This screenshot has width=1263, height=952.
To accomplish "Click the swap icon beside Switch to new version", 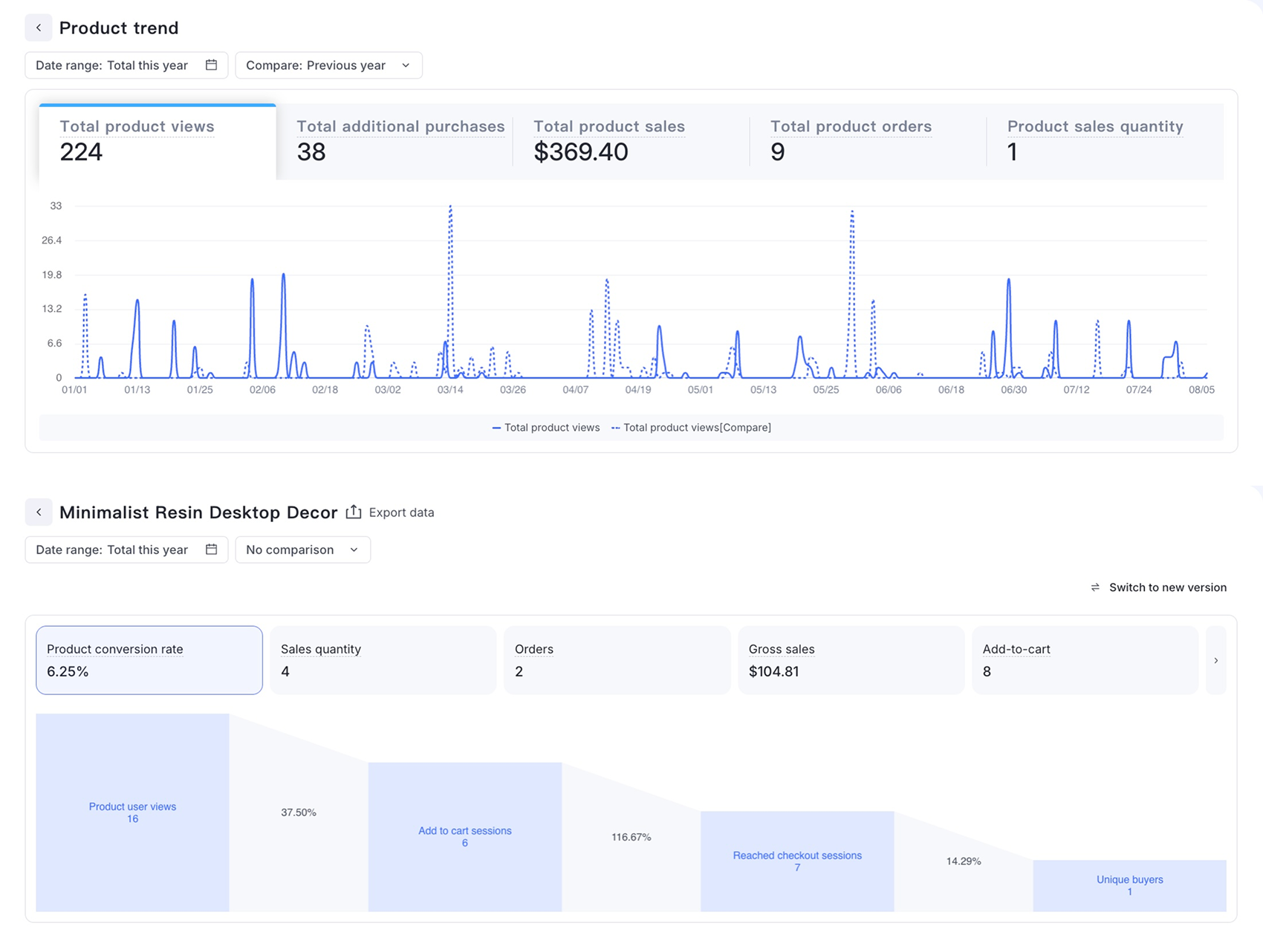I will click(1095, 587).
